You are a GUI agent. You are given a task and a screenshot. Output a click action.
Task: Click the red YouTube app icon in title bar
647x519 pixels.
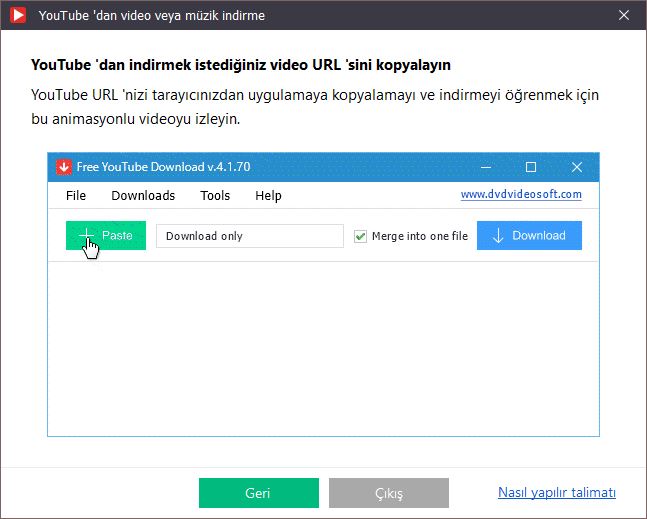tap(18, 15)
